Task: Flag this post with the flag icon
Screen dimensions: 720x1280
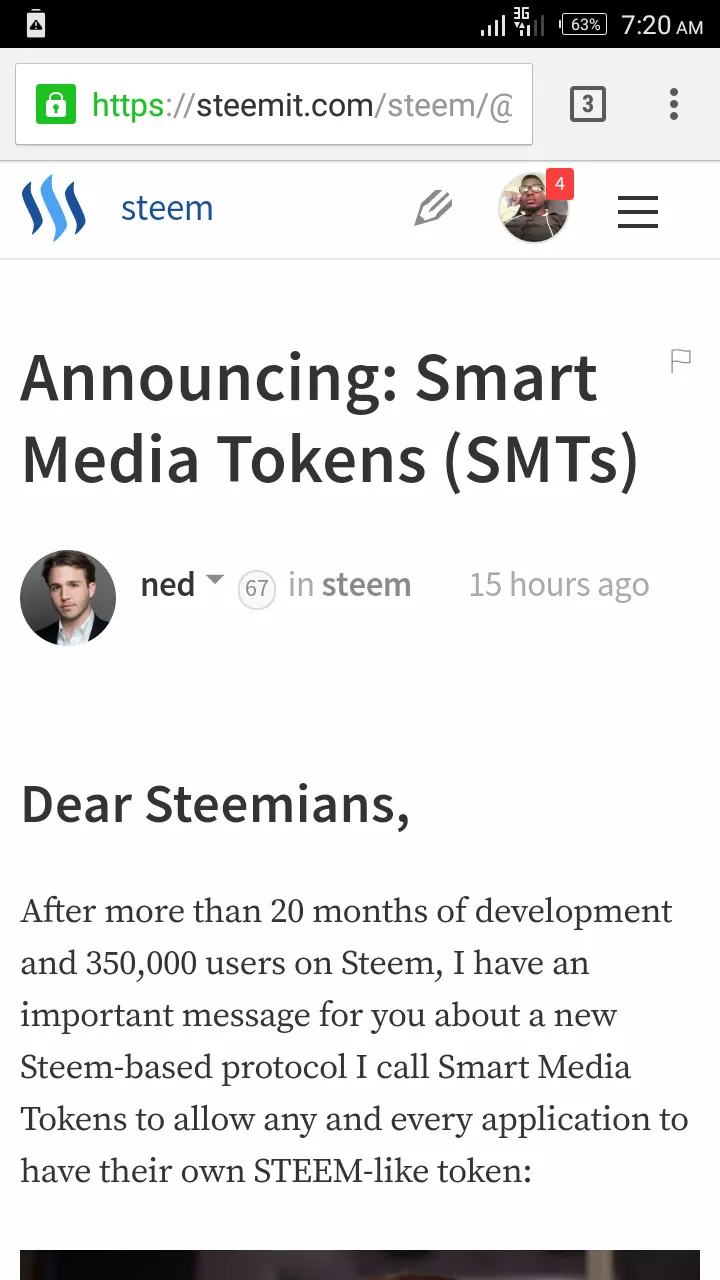Action: pyautogui.click(x=681, y=361)
